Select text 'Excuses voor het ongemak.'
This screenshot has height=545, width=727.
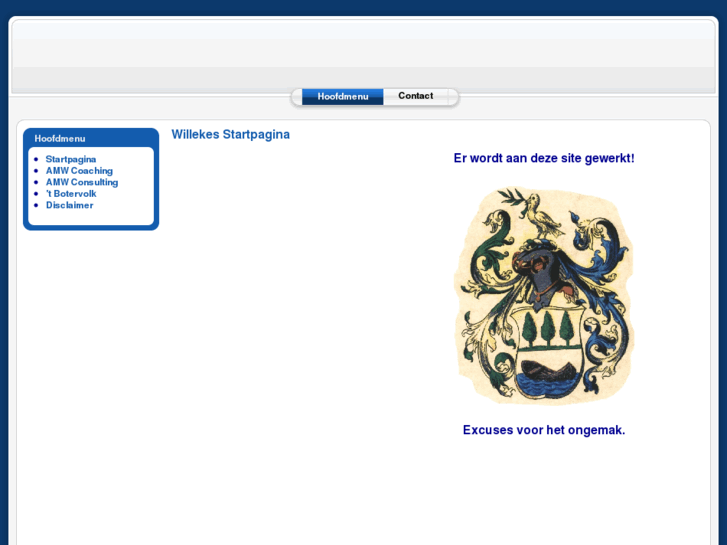pyautogui.click(x=544, y=430)
